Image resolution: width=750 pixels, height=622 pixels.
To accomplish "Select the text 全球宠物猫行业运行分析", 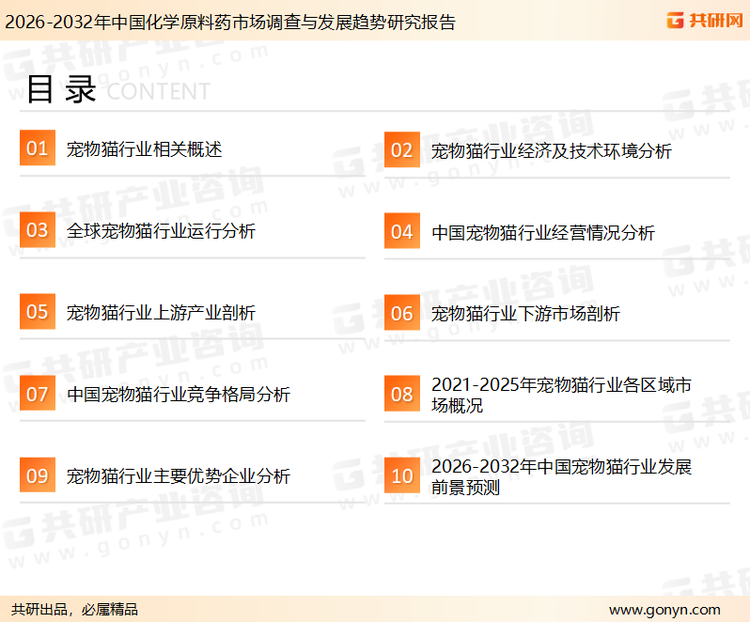I will coord(161,231).
